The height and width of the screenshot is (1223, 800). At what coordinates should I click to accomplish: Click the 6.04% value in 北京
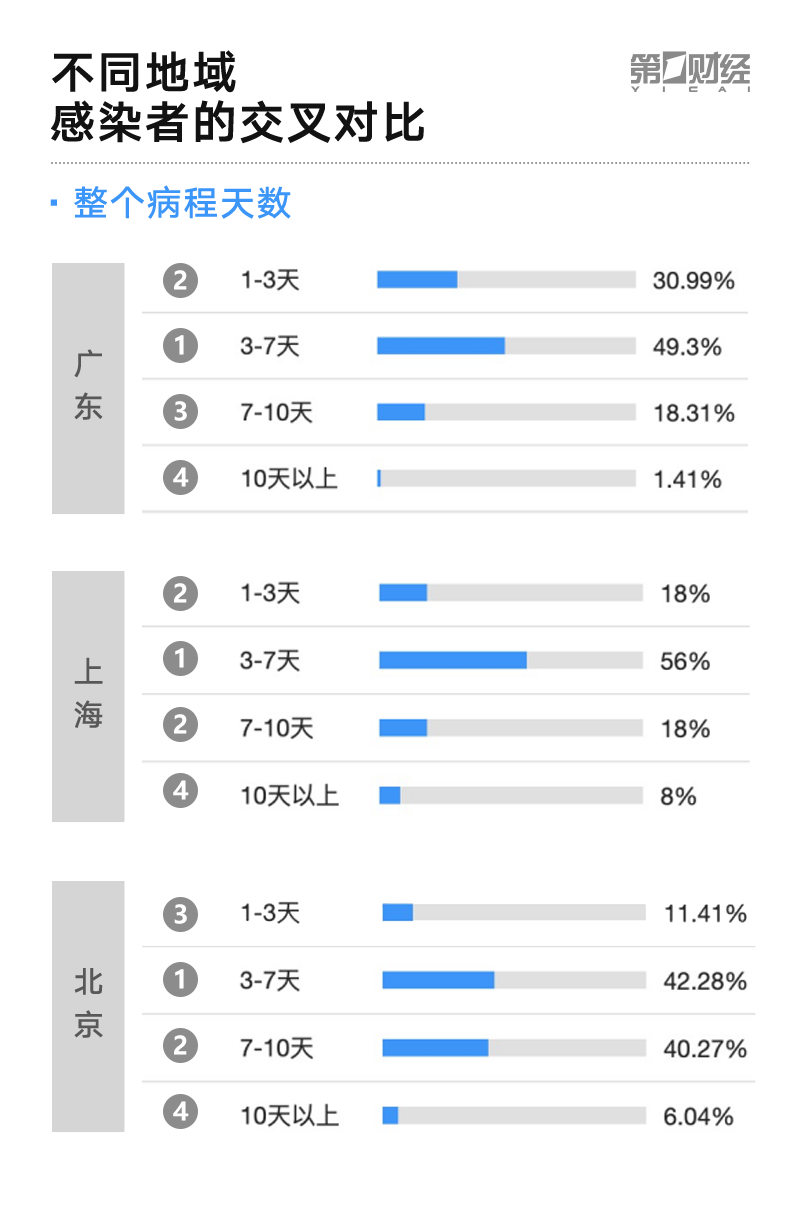698,1116
